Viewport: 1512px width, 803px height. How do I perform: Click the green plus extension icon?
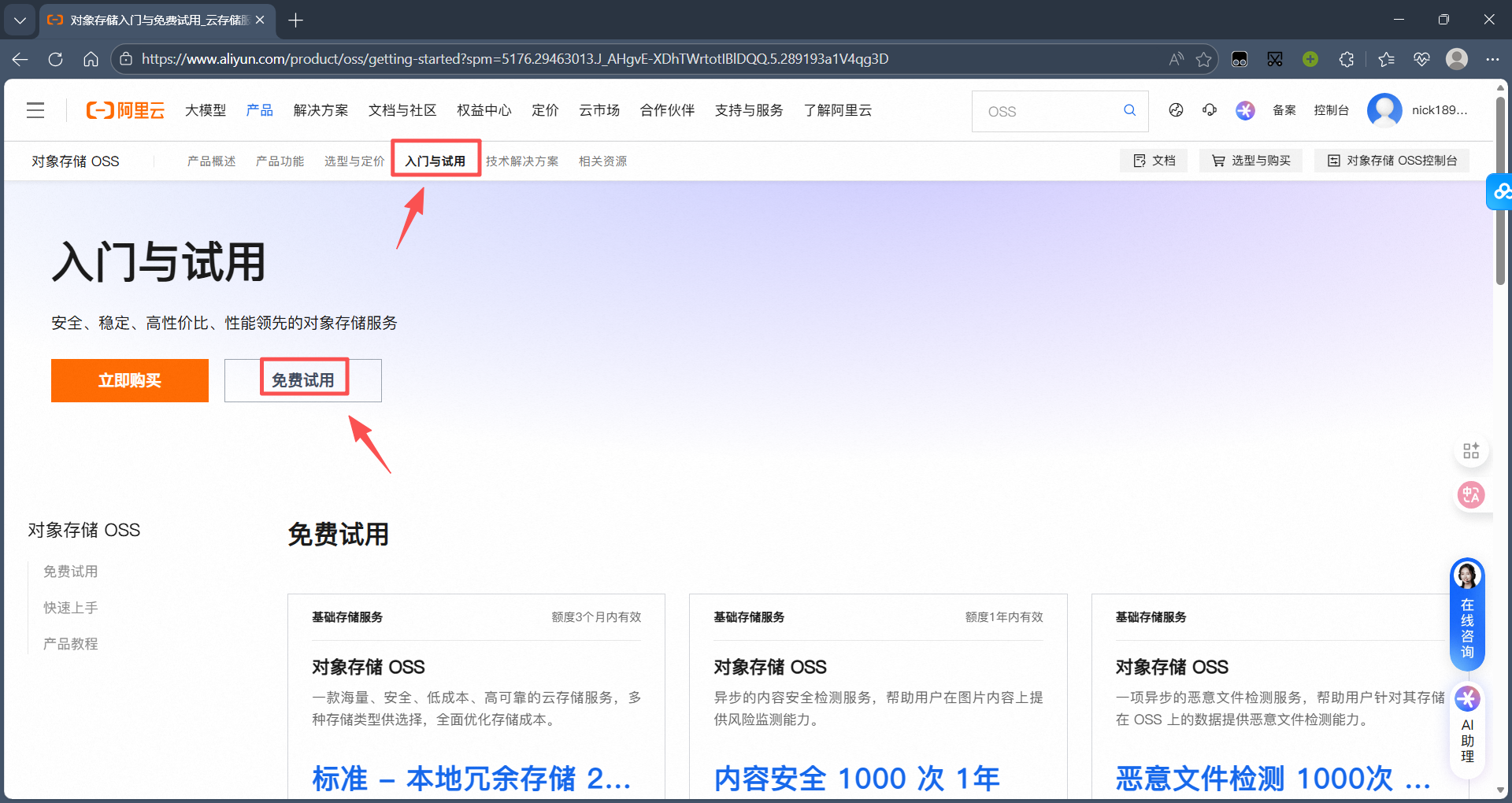1310,59
